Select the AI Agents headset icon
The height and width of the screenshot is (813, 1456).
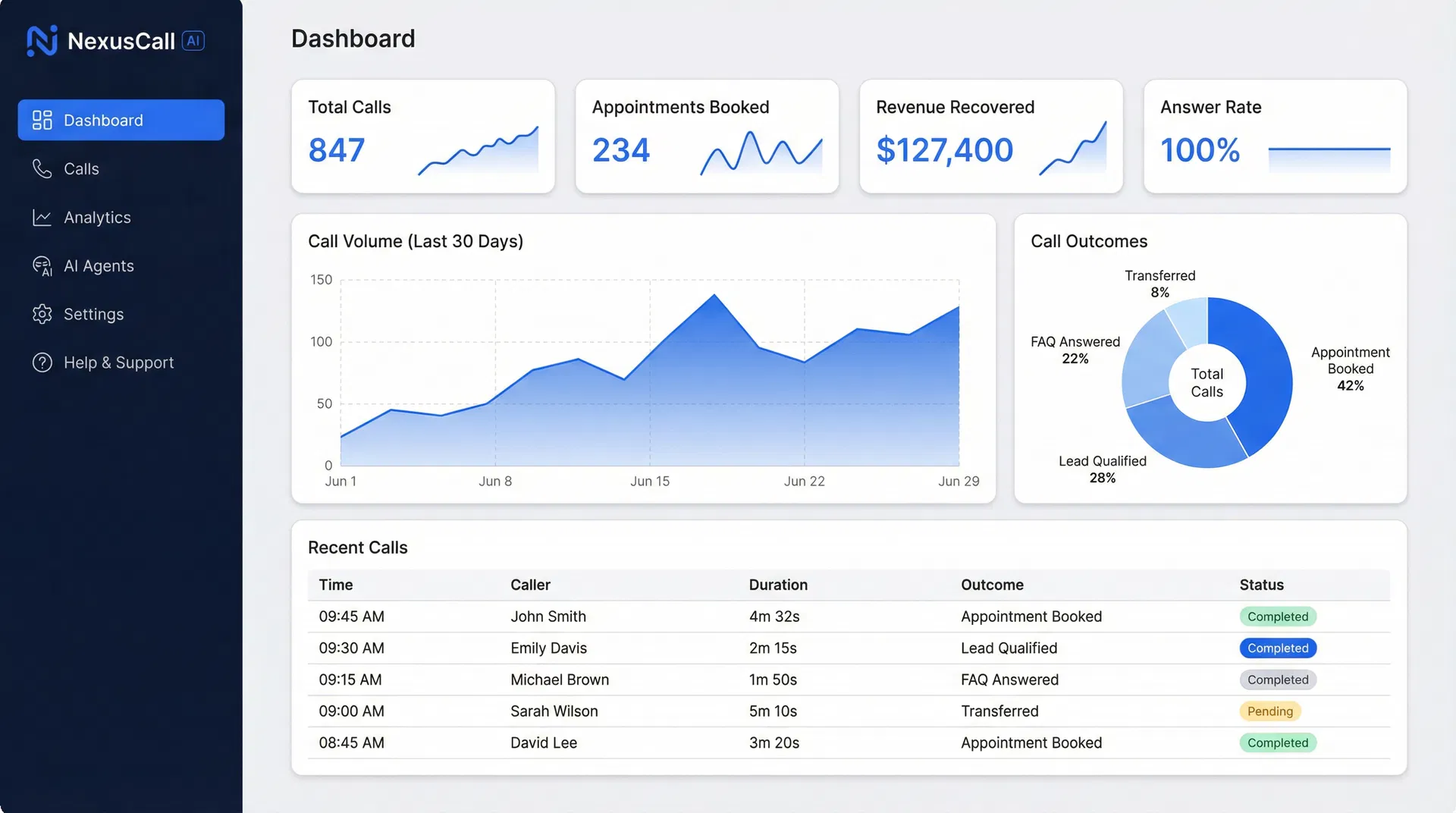point(42,265)
